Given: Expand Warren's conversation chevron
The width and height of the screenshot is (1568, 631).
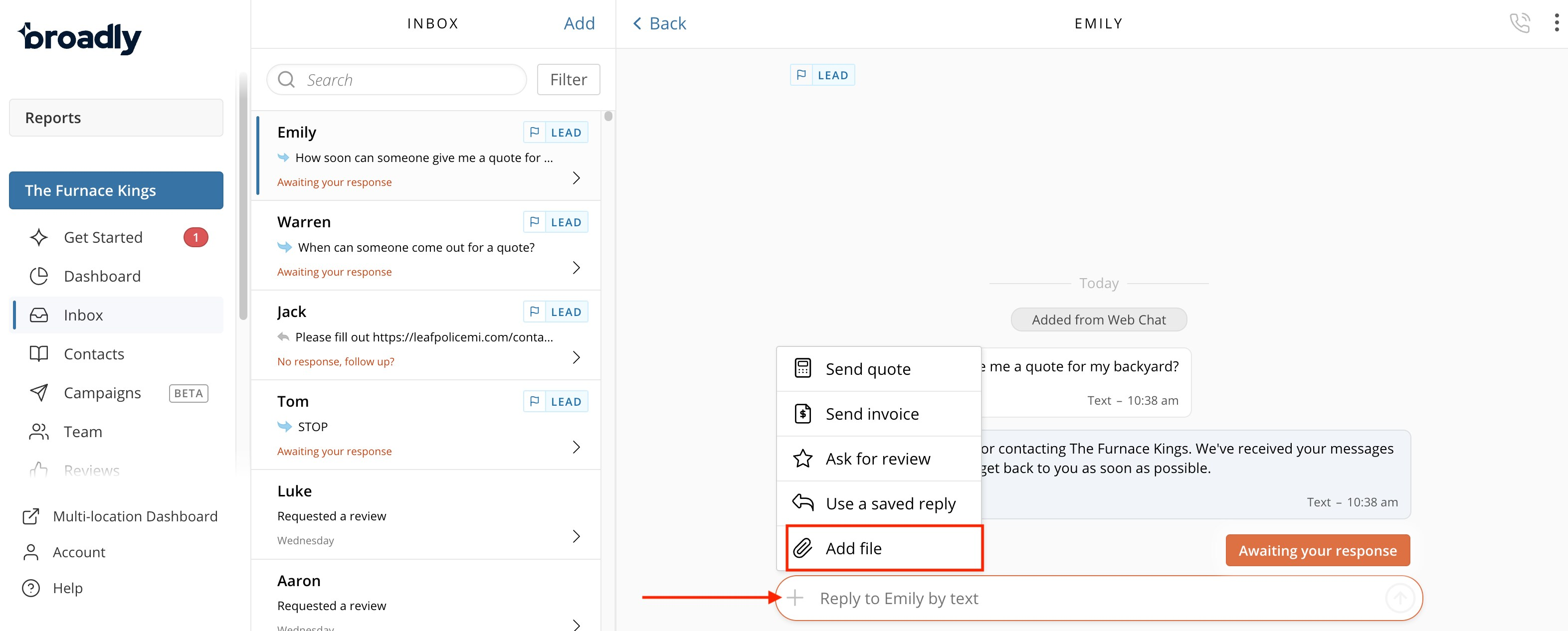Looking at the screenshot, I should click(576, 268).
